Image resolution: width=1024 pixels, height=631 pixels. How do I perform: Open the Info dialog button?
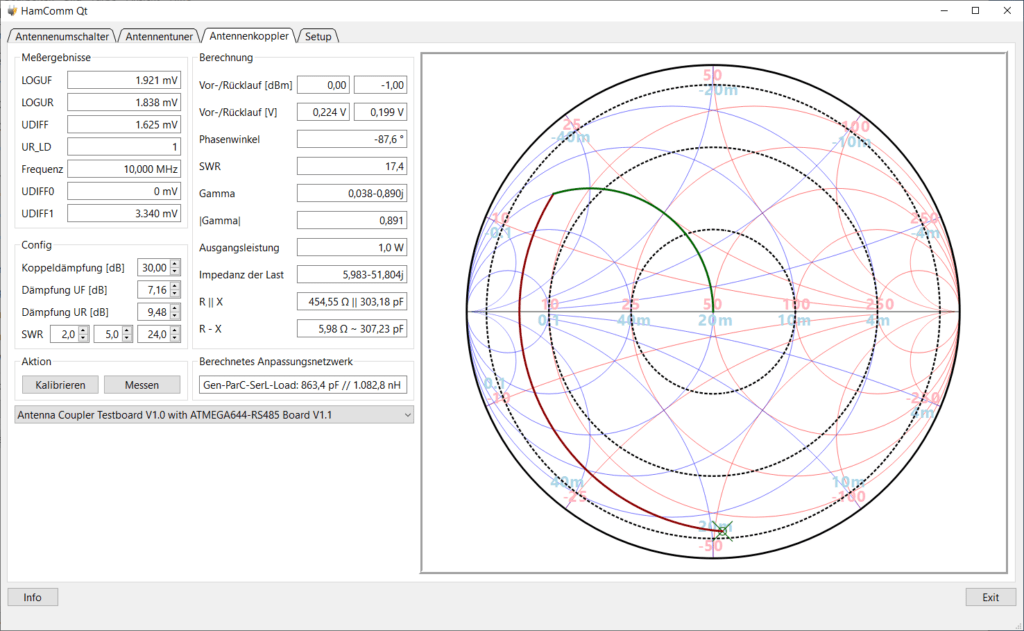tap(33, 597)
